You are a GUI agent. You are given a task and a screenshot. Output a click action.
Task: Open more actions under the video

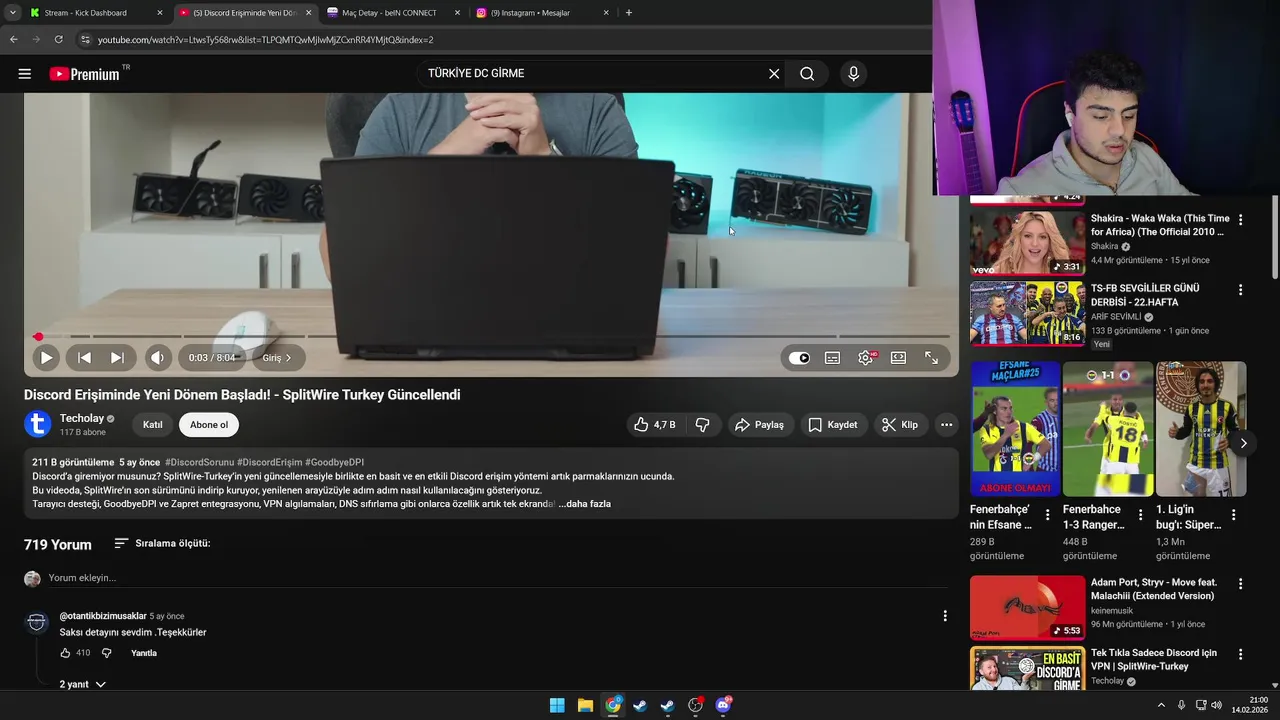[x=946, y=425]
